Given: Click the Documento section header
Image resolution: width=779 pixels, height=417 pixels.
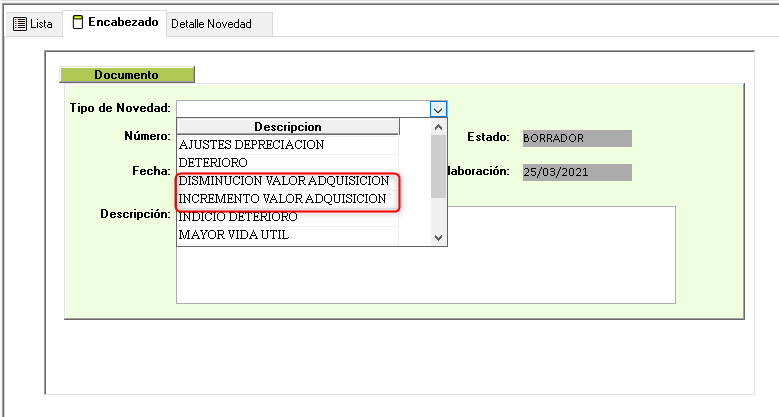Looking at the screenshot, I should click(127, 75).
